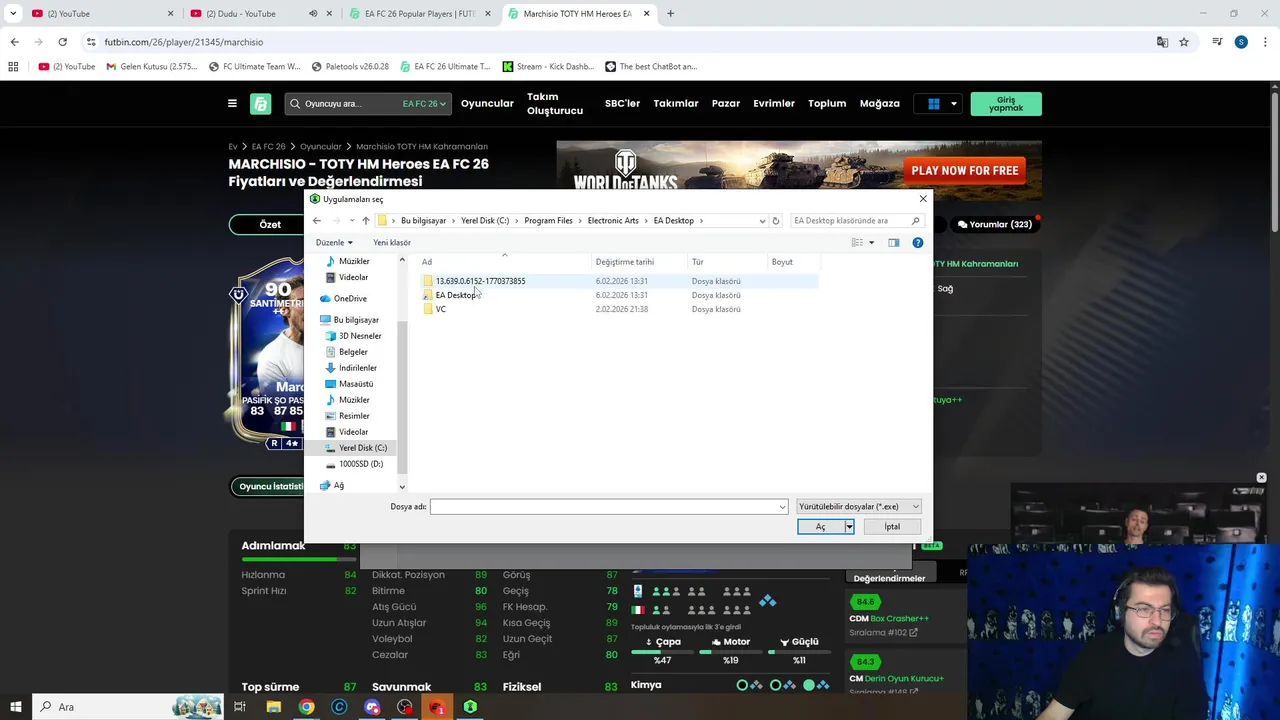Open the Futbin hamburger menu
The height and width of the screenshot is (720, 1280).
click(x=232, y=104)
